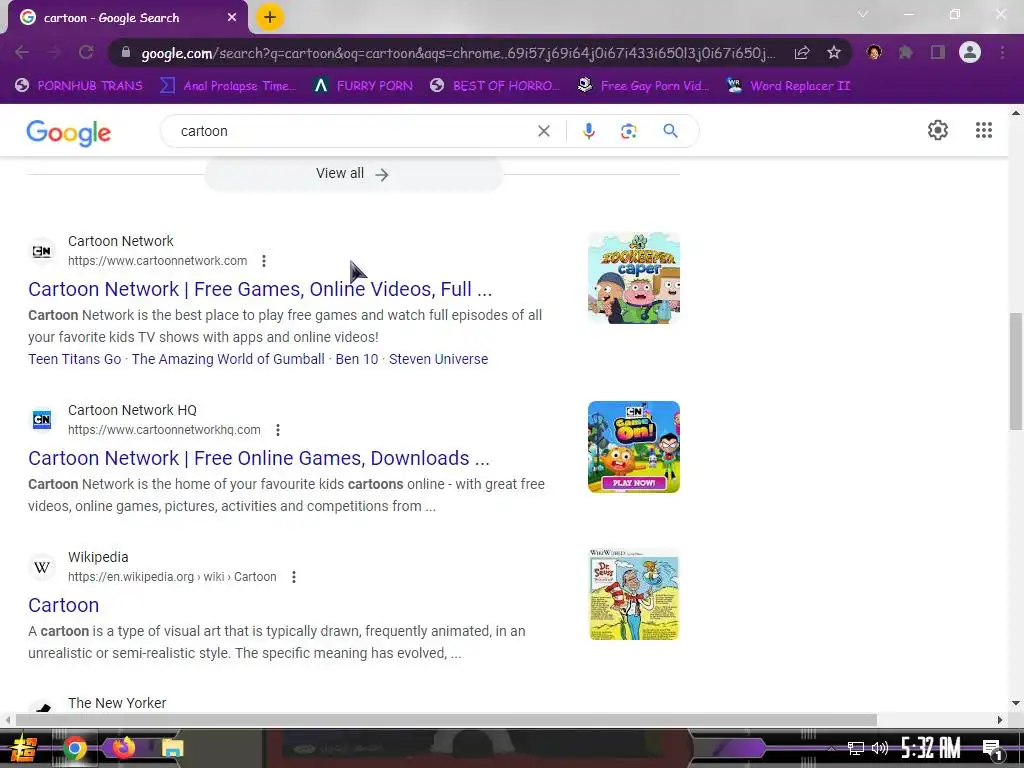
Task: Open Google quick settings gear
Action: [938, 130]
